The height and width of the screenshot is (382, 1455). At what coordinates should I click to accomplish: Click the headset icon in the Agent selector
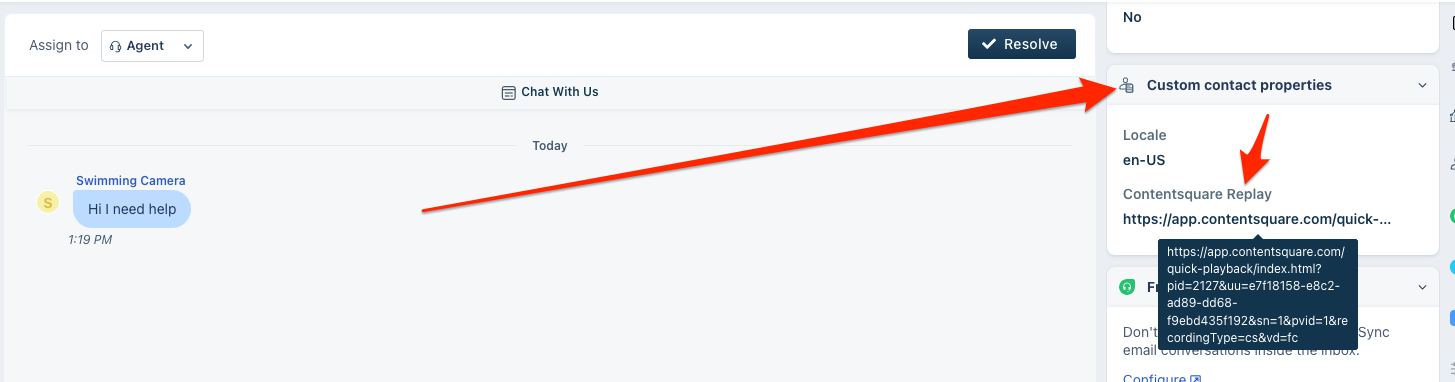click(115, 46)
